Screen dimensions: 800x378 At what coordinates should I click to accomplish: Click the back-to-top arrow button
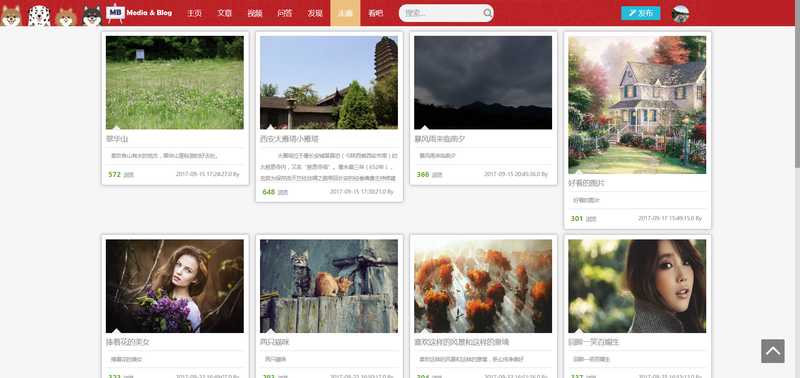tap(772, 351)
